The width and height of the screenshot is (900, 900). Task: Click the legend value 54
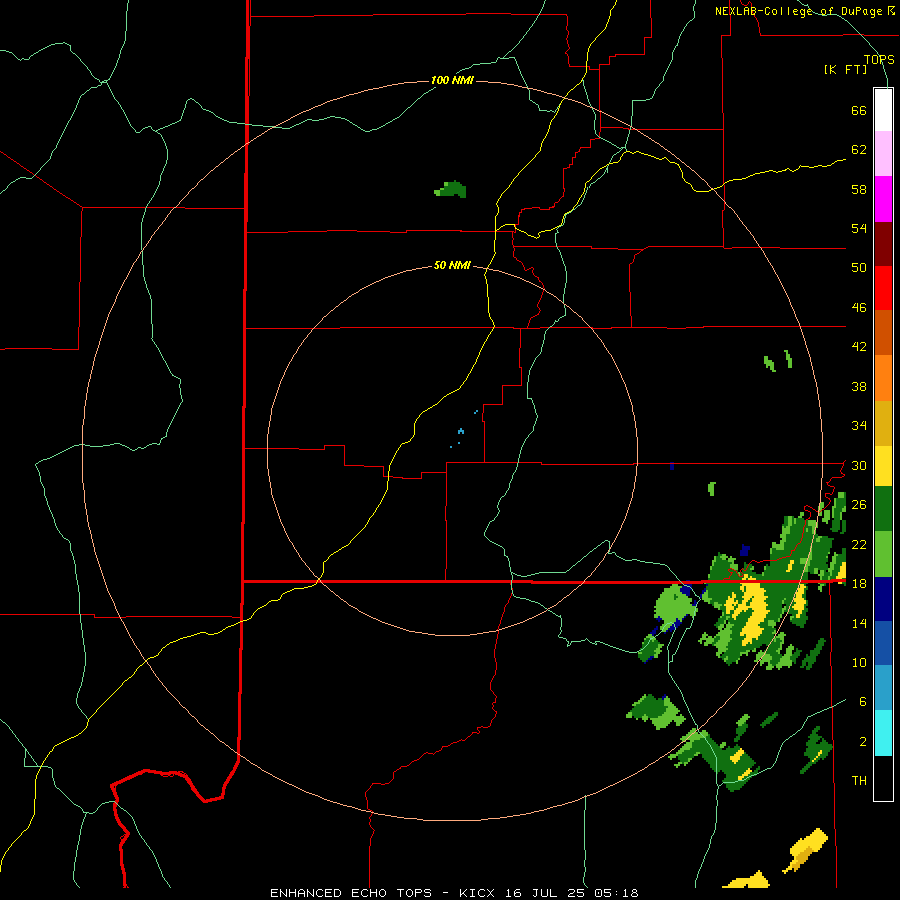pos(859,228)
